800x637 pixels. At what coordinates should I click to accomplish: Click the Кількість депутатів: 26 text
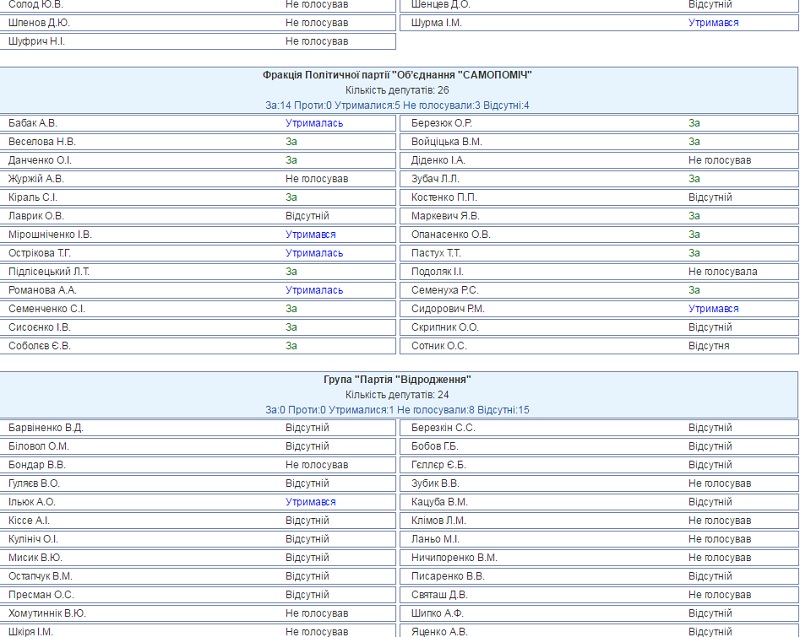coord(397,90)
